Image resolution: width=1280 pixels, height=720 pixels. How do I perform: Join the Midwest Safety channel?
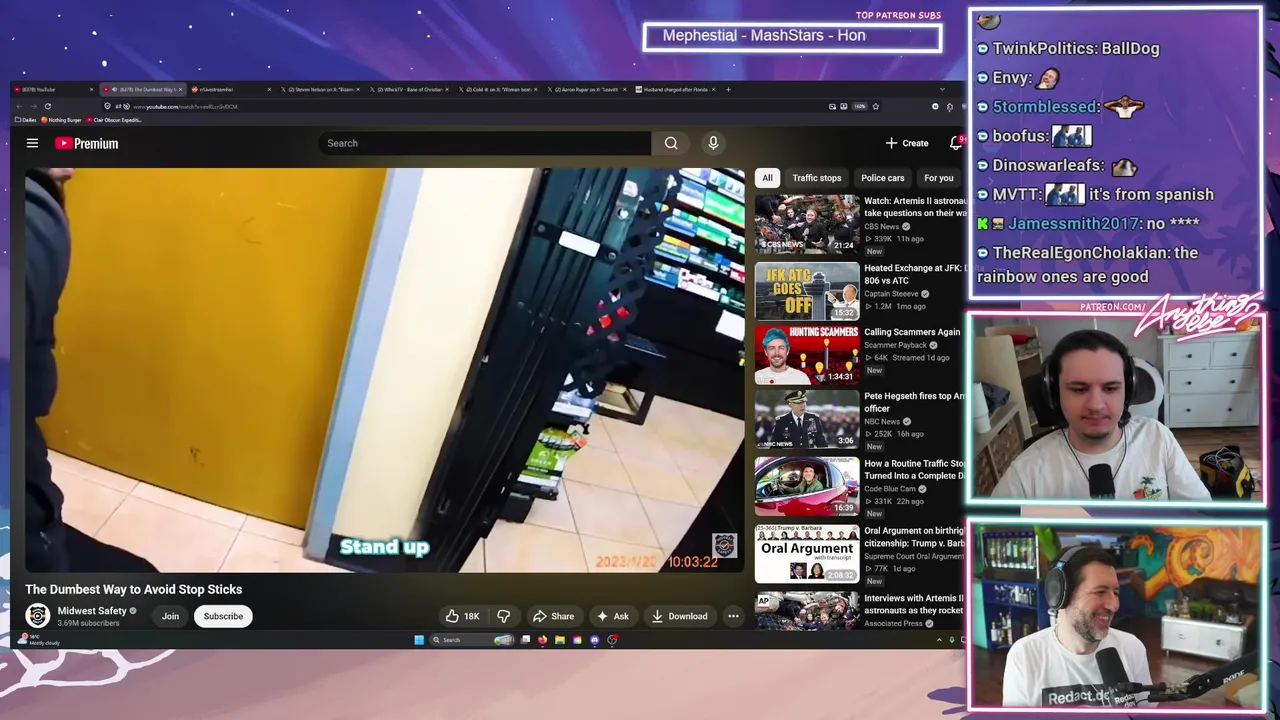[170, 616]
